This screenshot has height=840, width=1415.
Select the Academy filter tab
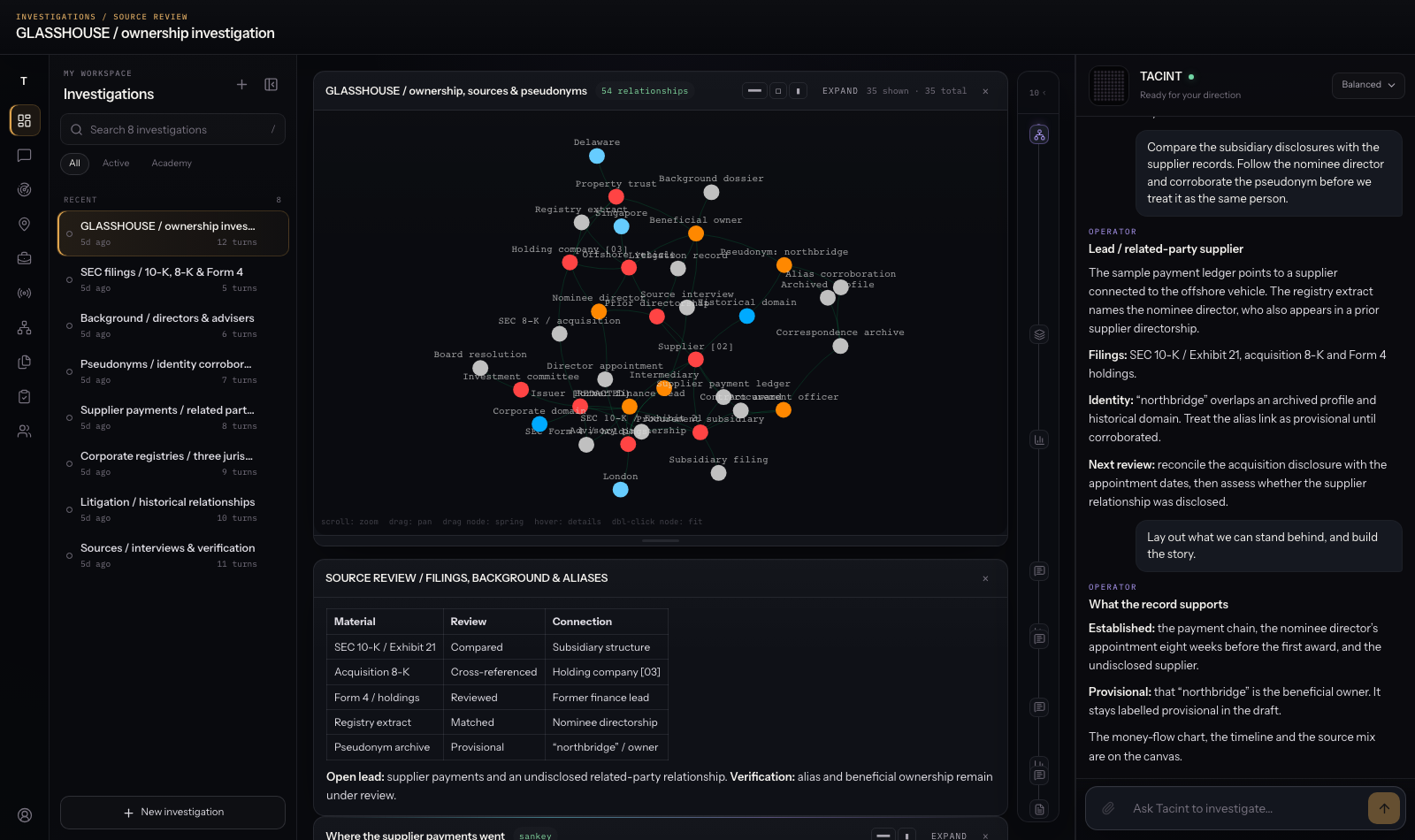172,164
